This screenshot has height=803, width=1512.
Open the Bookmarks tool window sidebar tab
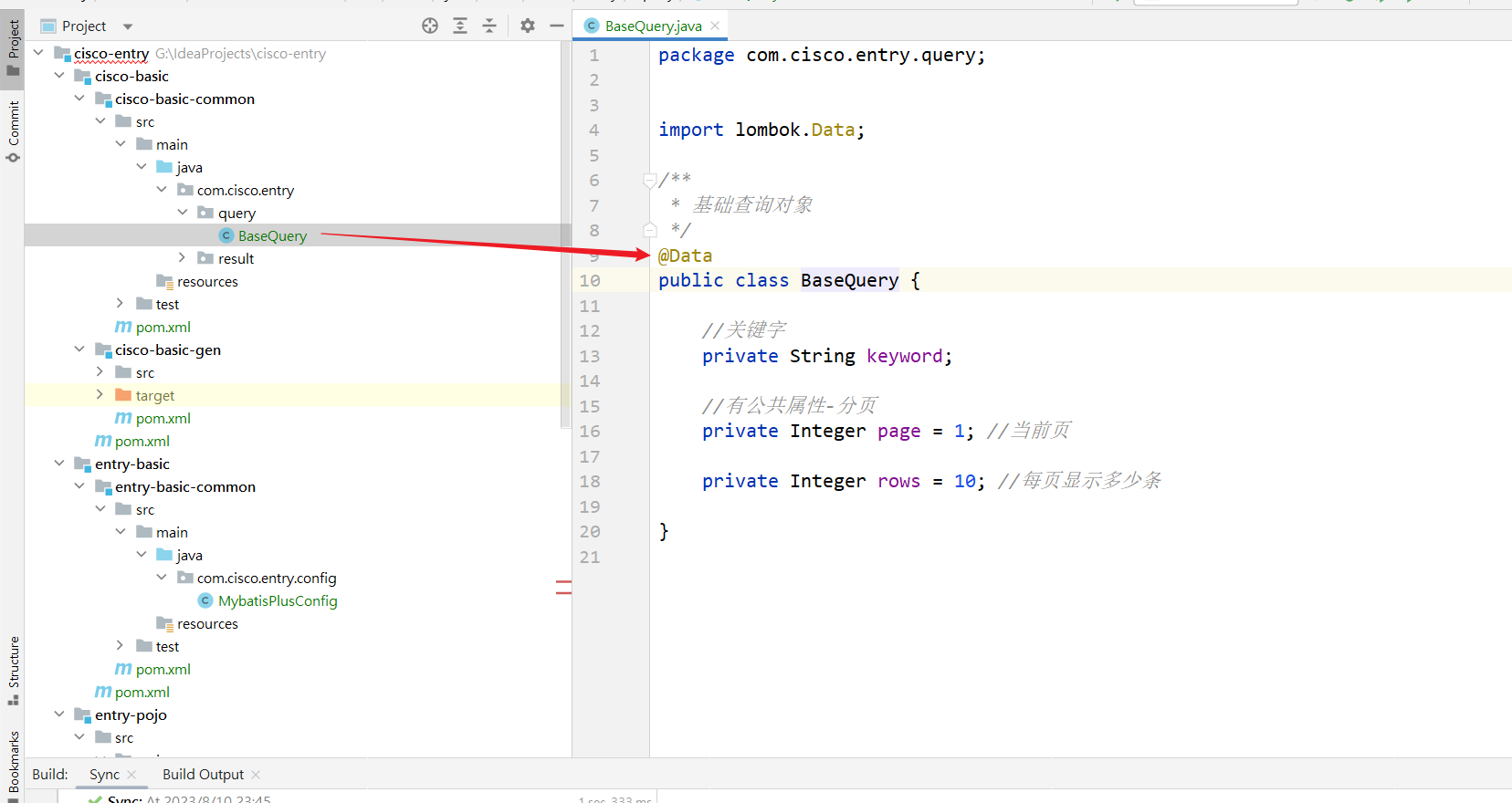[x=13, y=765]
